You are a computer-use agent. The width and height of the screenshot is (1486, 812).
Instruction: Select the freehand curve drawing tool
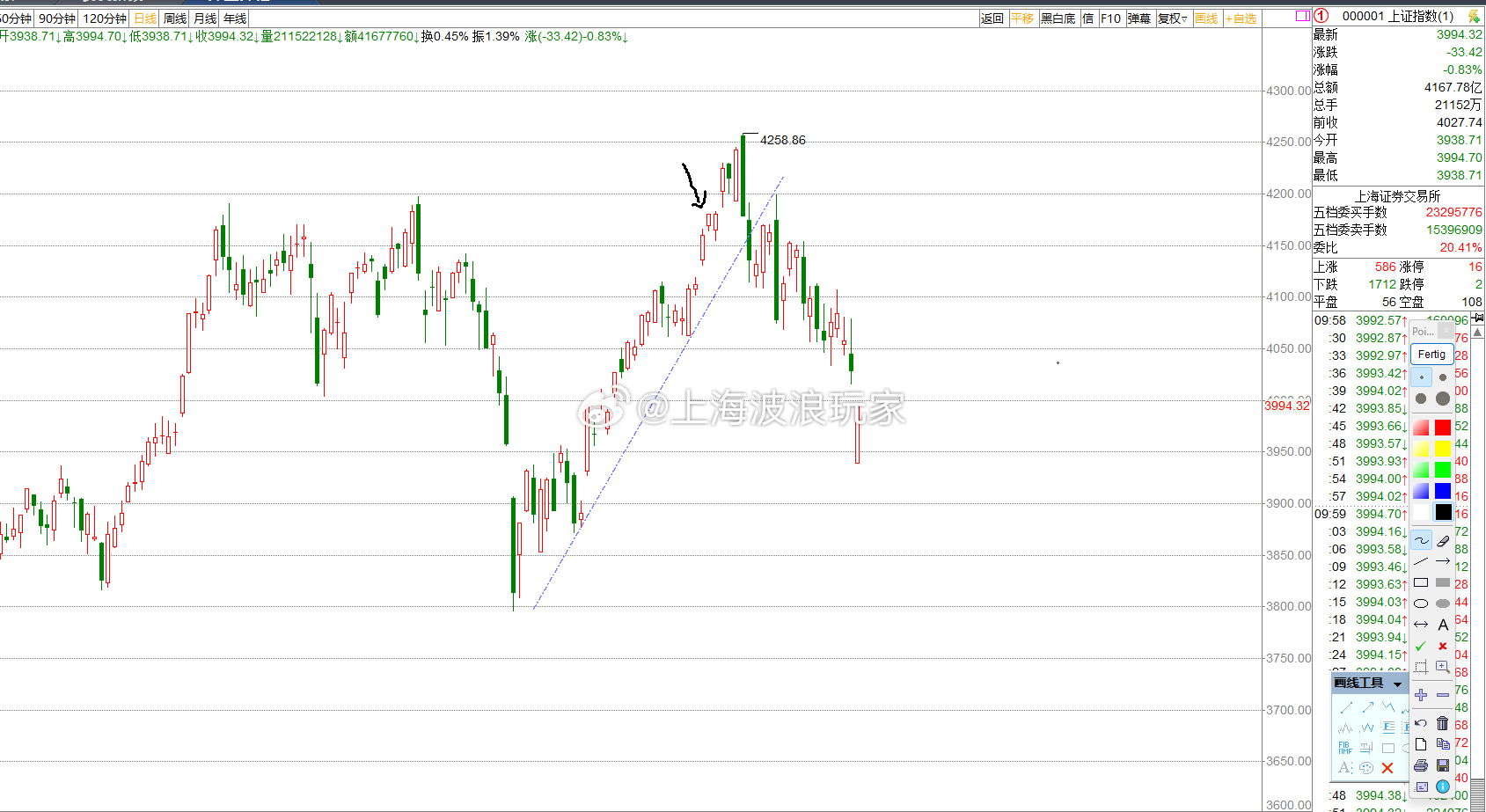[1421, 539]
